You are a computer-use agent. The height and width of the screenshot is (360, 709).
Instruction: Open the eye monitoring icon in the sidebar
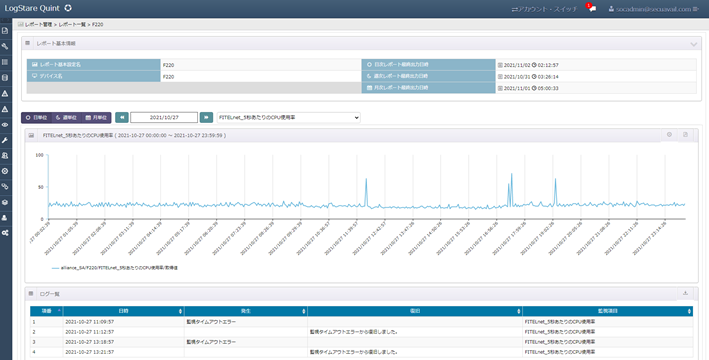click(x=5, y=125)
